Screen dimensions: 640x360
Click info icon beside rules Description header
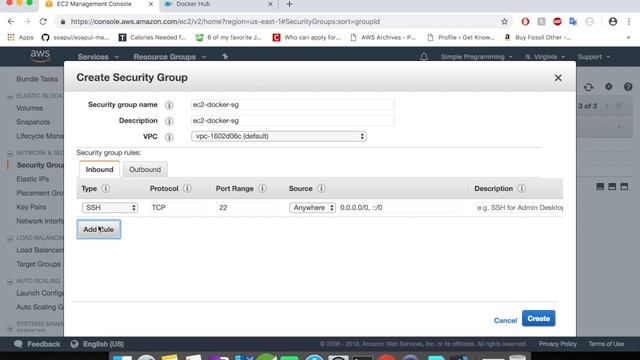(x=521, y=189)
